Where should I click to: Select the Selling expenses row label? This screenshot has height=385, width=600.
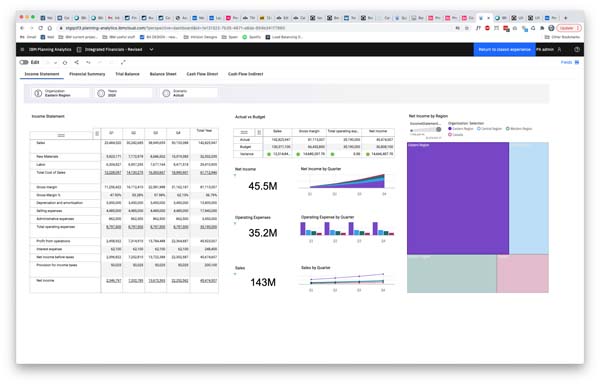pyautogui.click(x=49, y=211)
